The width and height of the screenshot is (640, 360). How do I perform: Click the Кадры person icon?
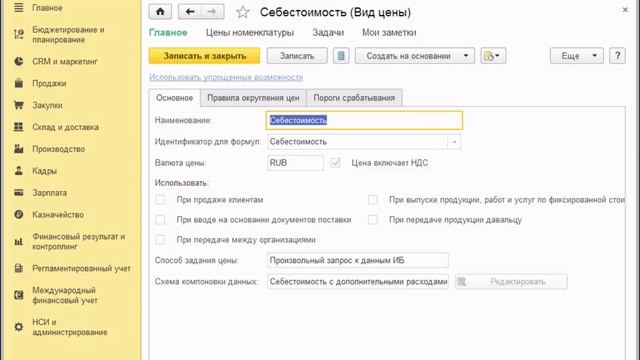(19, 171)
